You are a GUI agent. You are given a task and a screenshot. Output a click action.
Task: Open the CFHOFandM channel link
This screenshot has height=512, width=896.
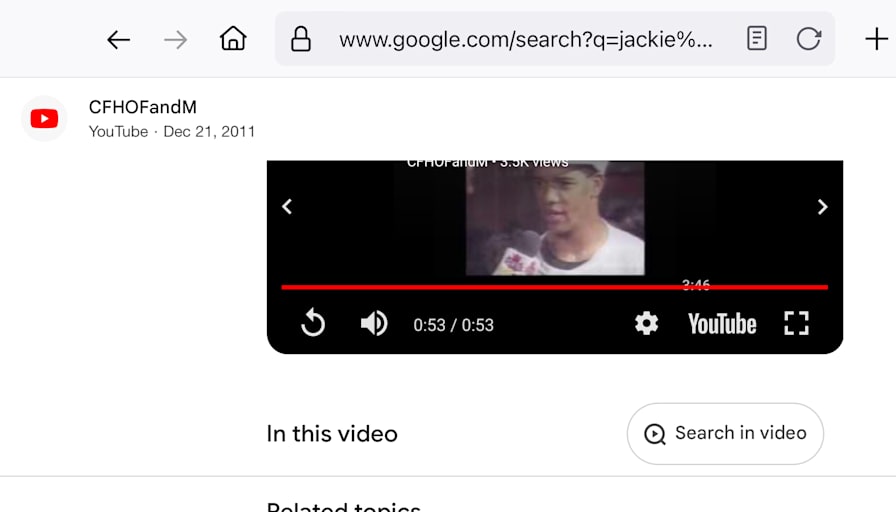coord(142,107)
